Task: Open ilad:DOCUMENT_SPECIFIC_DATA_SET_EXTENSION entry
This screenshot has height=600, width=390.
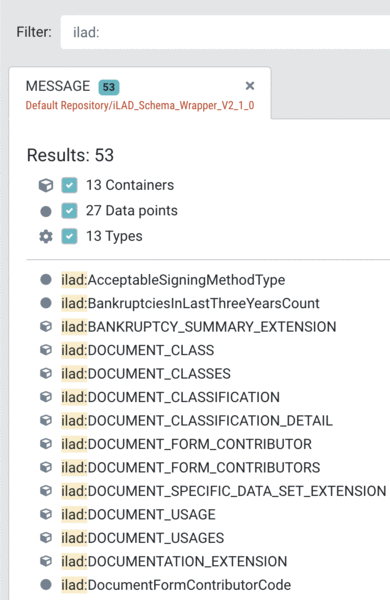Action: pyautogui.click(x=224, y=491)
